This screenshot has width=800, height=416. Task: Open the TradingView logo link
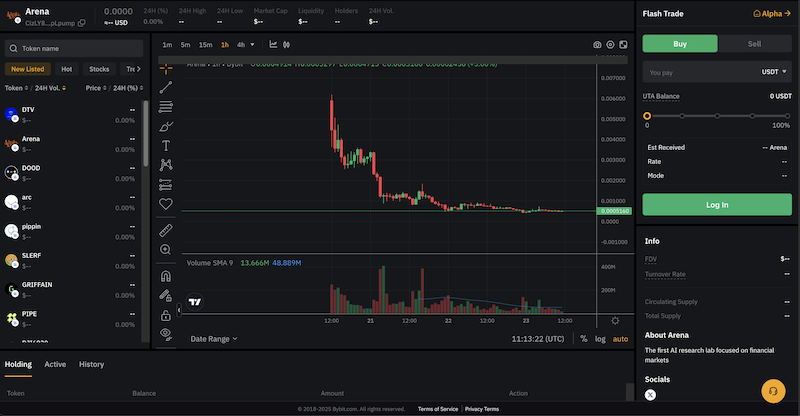point(195,302)
